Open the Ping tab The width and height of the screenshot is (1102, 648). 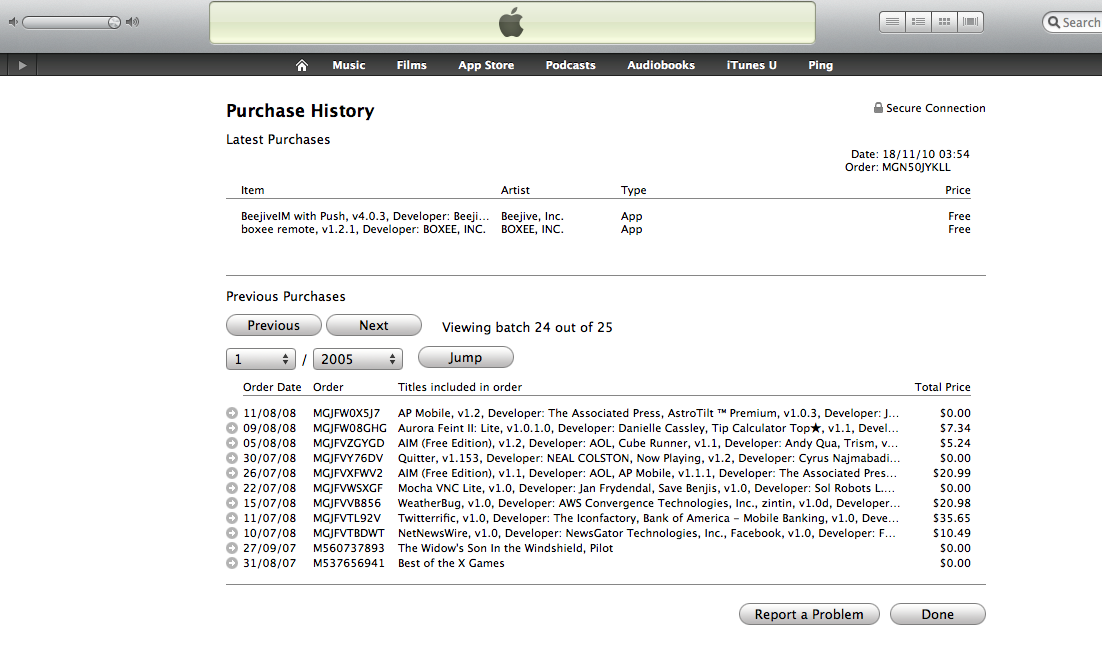[x=820, y=65]
